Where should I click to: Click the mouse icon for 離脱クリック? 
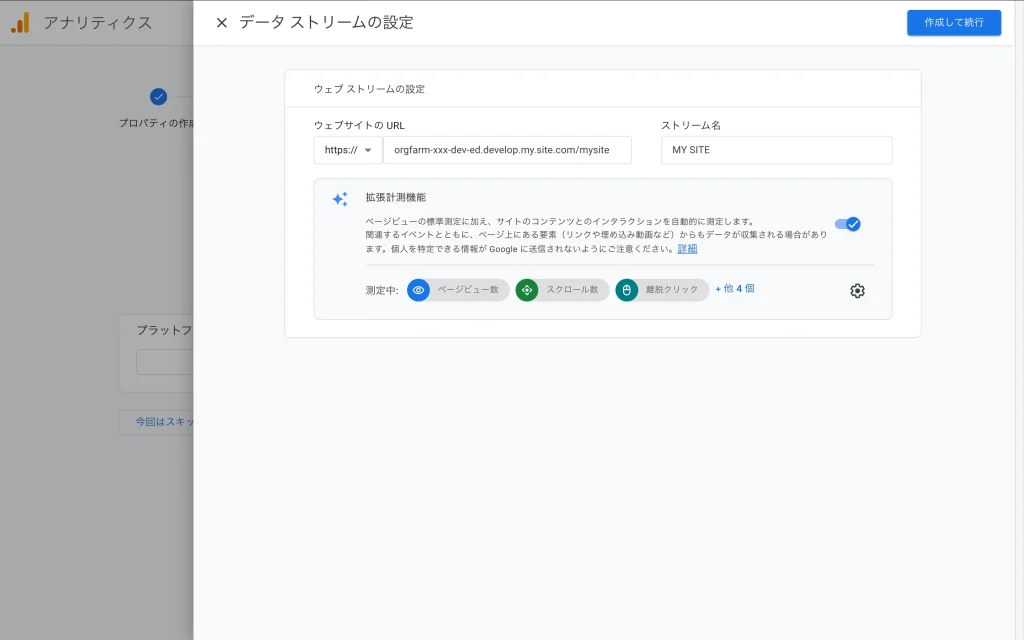[x=627, y=290]
